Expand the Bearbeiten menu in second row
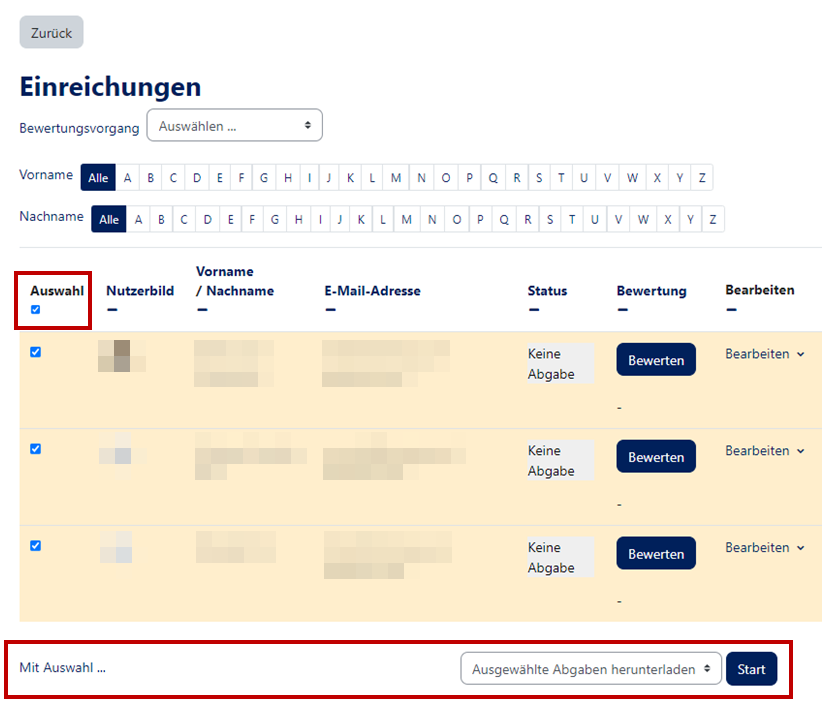This screenshot has width=838, height=704. (x=764, y=451)
